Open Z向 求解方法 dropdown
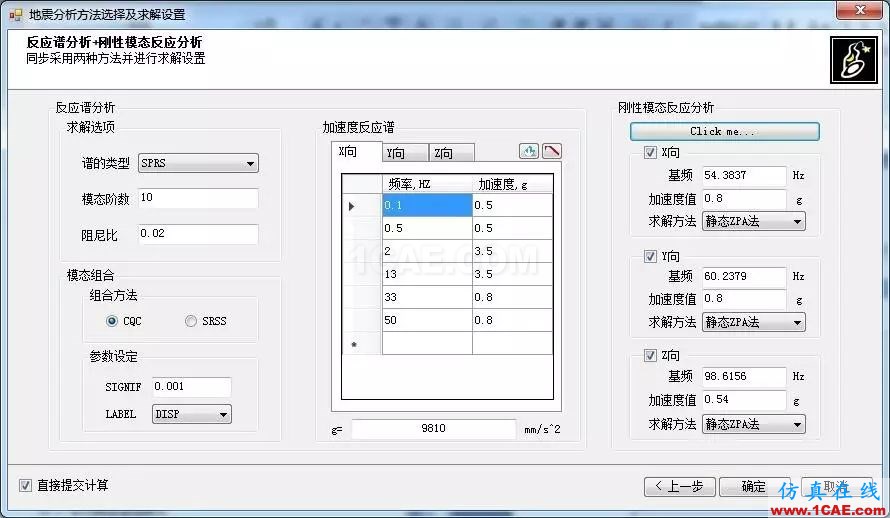The width and height of the screenshot is (890, 518). (x=754, y=424)
